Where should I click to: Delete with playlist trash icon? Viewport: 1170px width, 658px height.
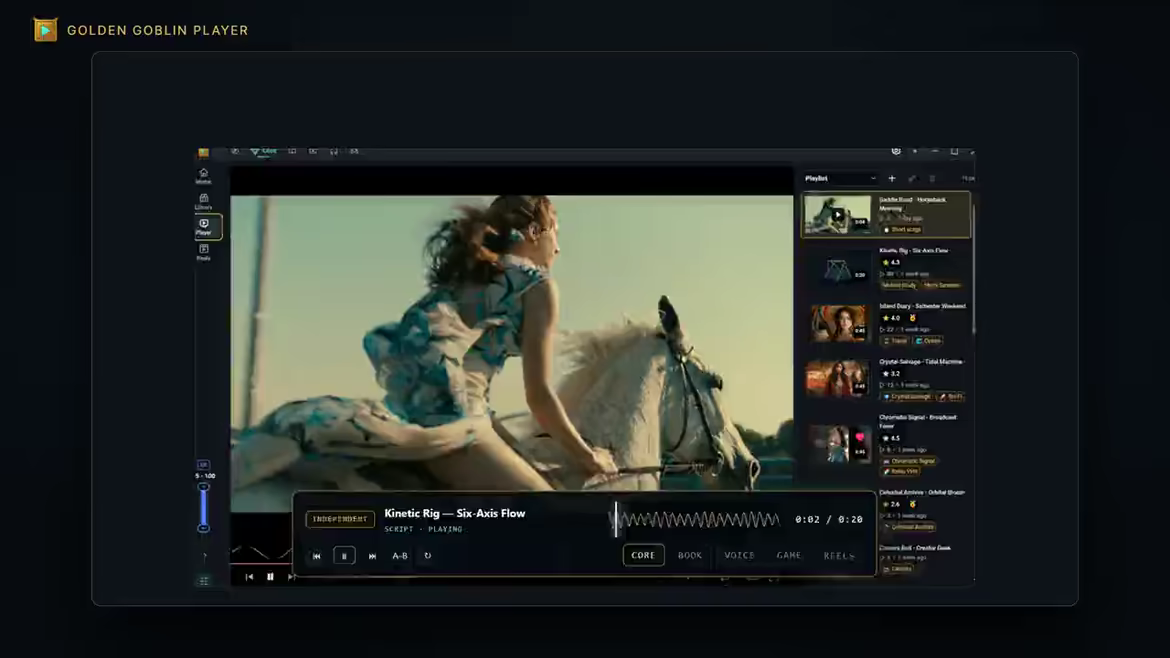tap(932, 178)
